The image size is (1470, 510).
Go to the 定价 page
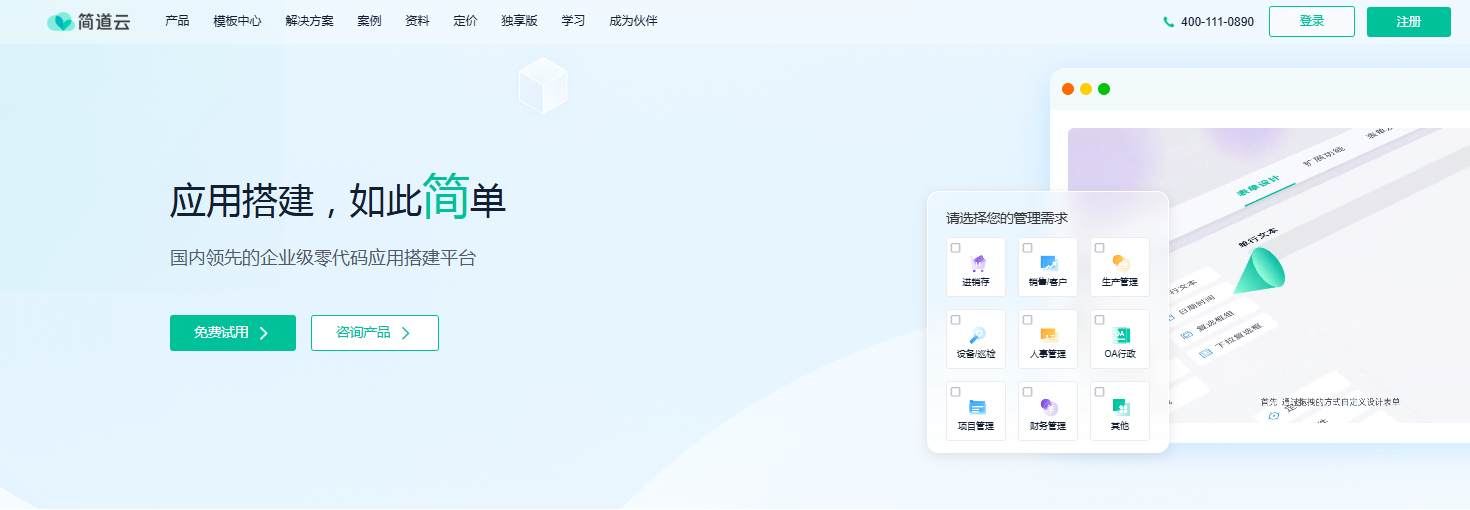coord(465,21)
